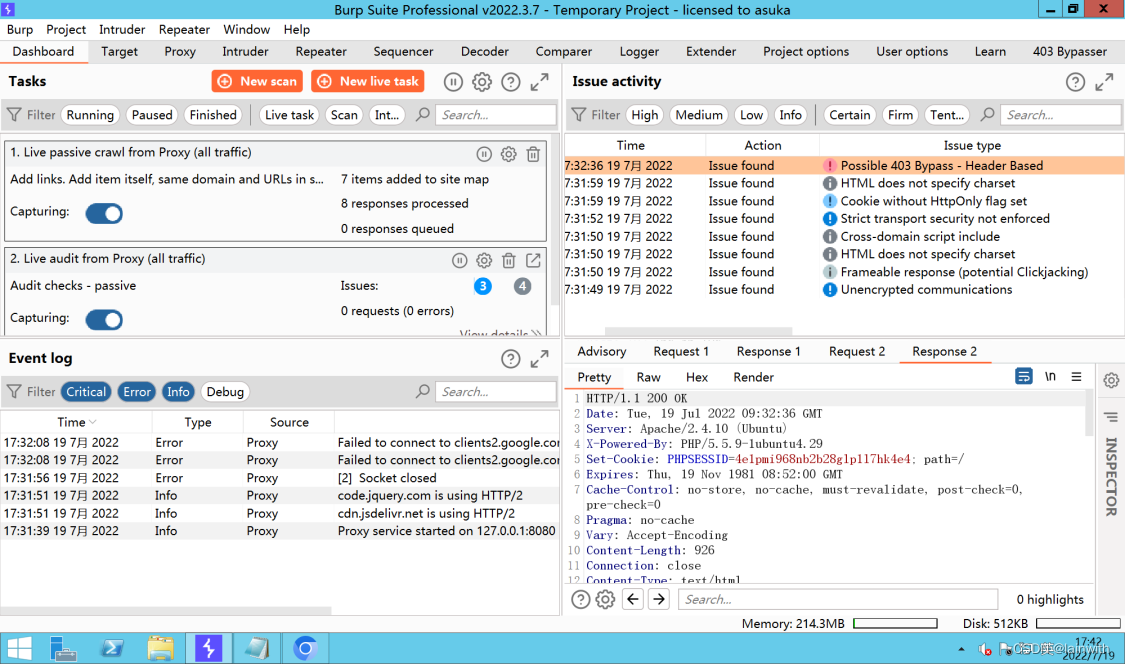
Task: Switch to the 403 Bypasser tab
Action: (x=1070, y=52)
